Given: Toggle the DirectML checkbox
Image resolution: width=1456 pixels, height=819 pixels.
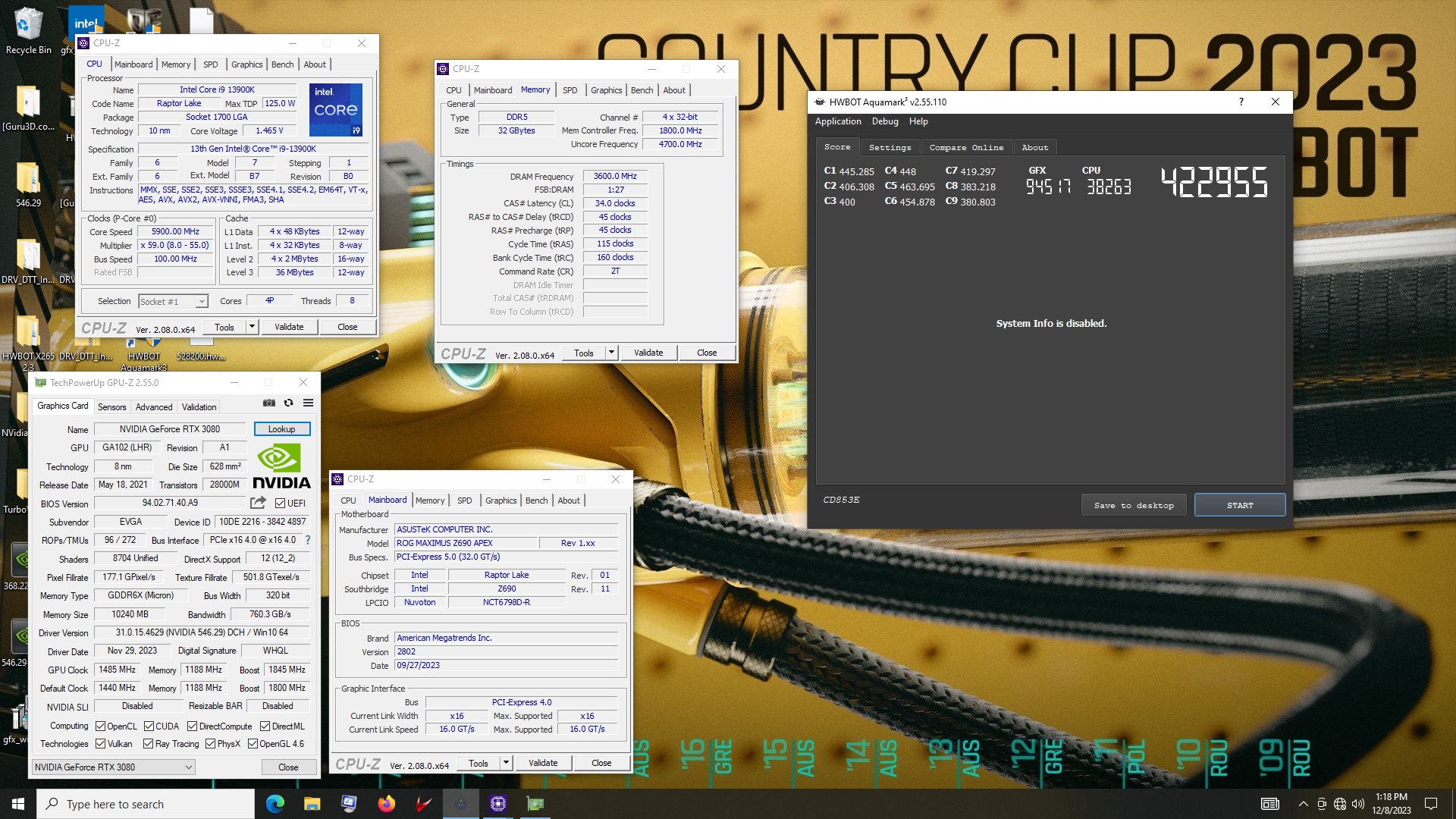Looking at the screenshot, I should click(265, 726).
